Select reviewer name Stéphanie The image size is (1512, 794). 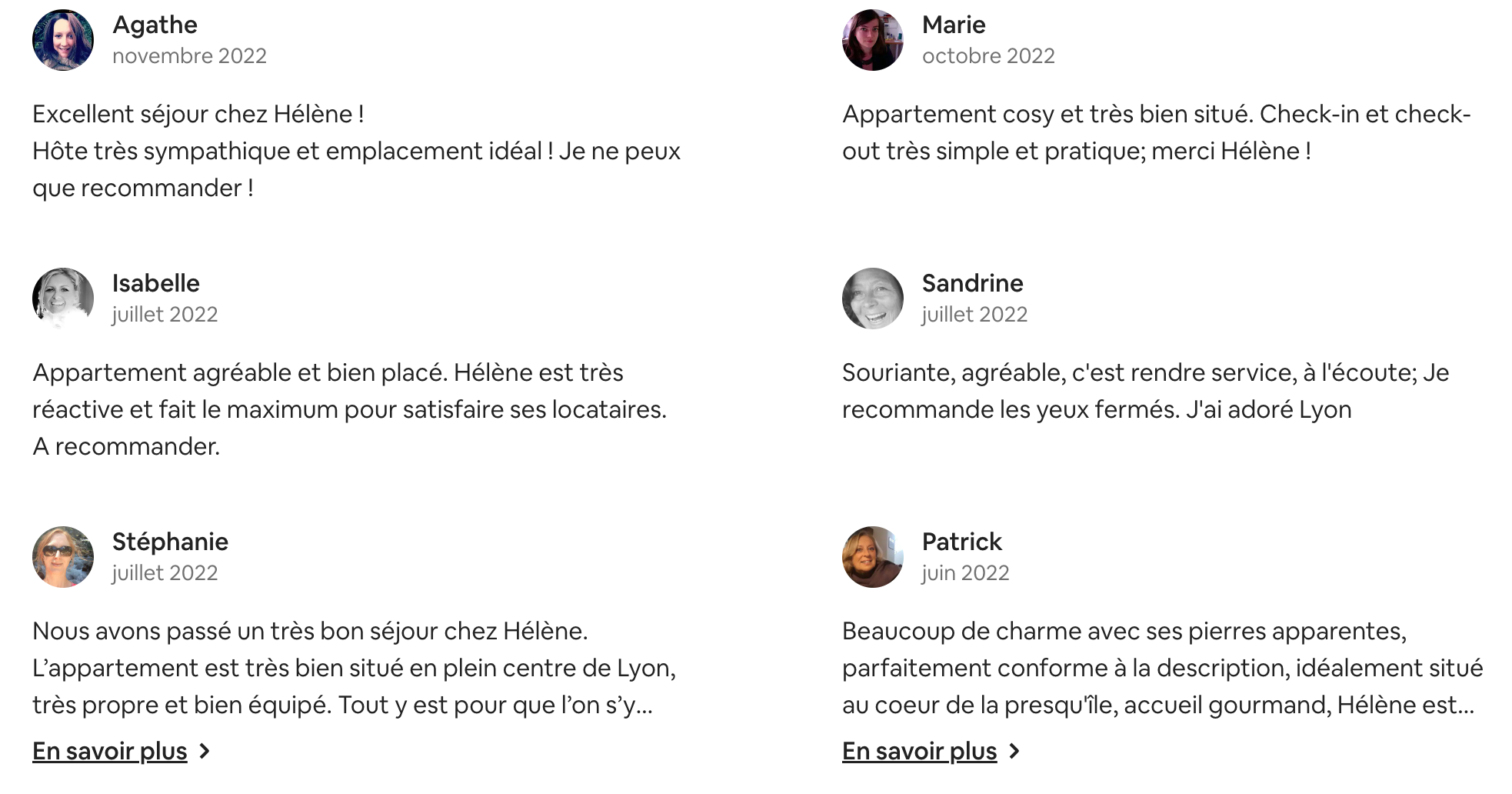point(170,542)
